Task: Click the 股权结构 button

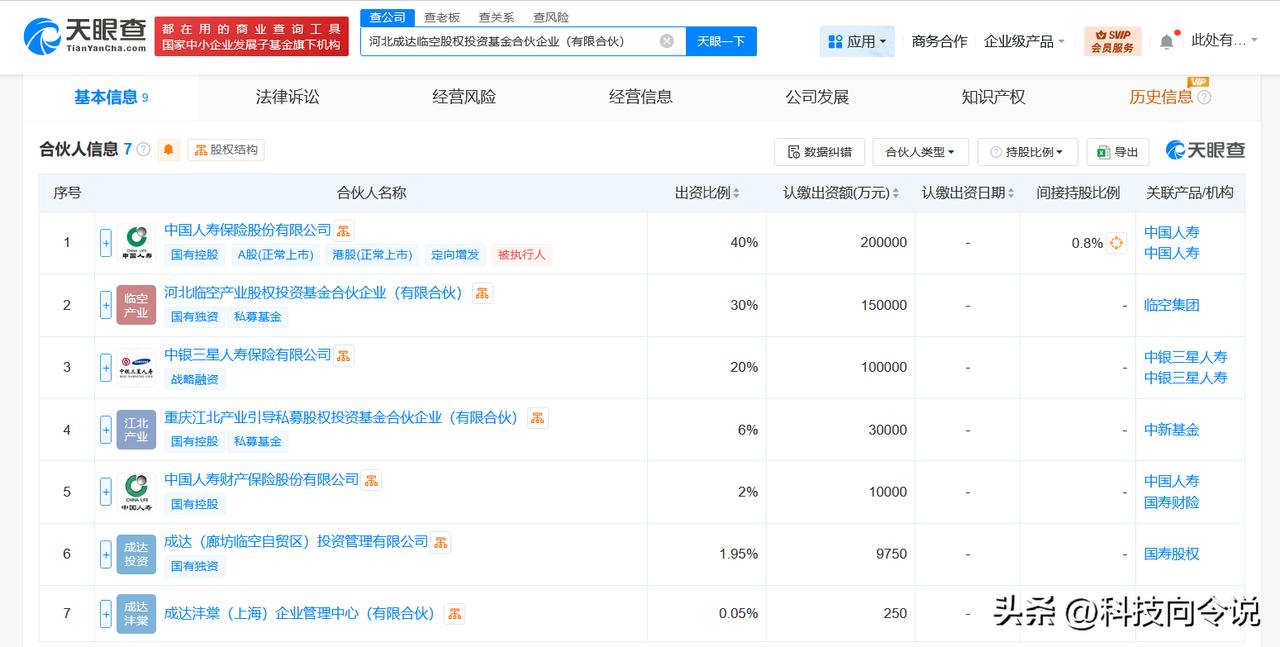Action: tap(226, 150)
